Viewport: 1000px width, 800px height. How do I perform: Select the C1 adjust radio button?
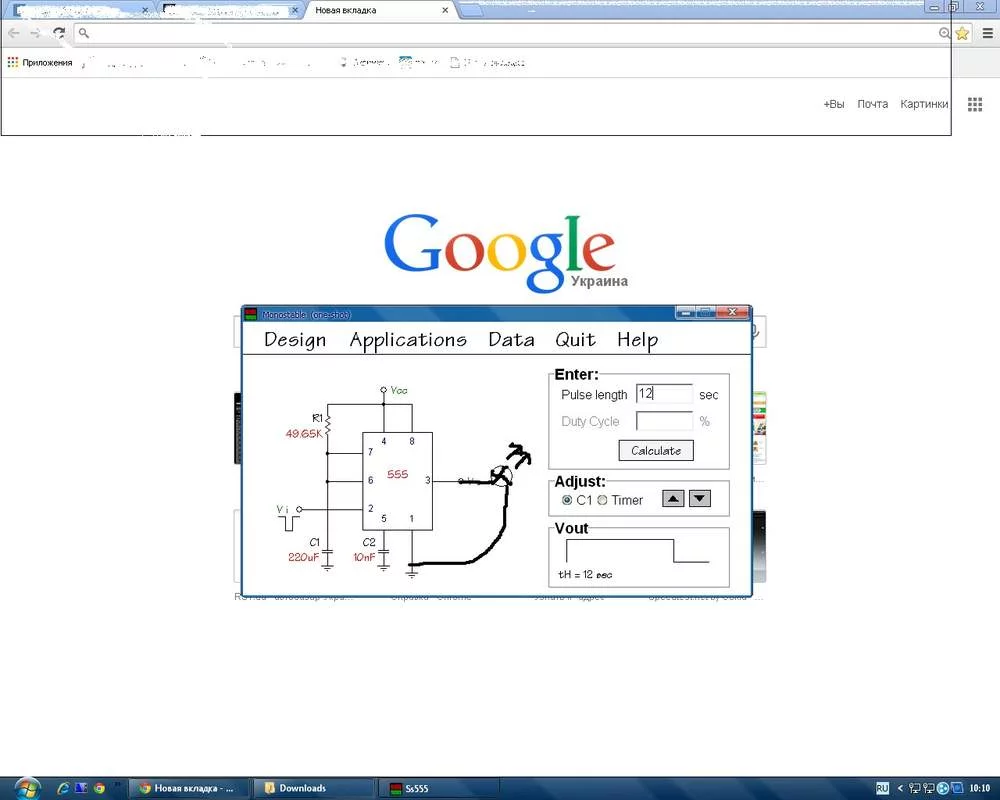click(x=566, y=500)
